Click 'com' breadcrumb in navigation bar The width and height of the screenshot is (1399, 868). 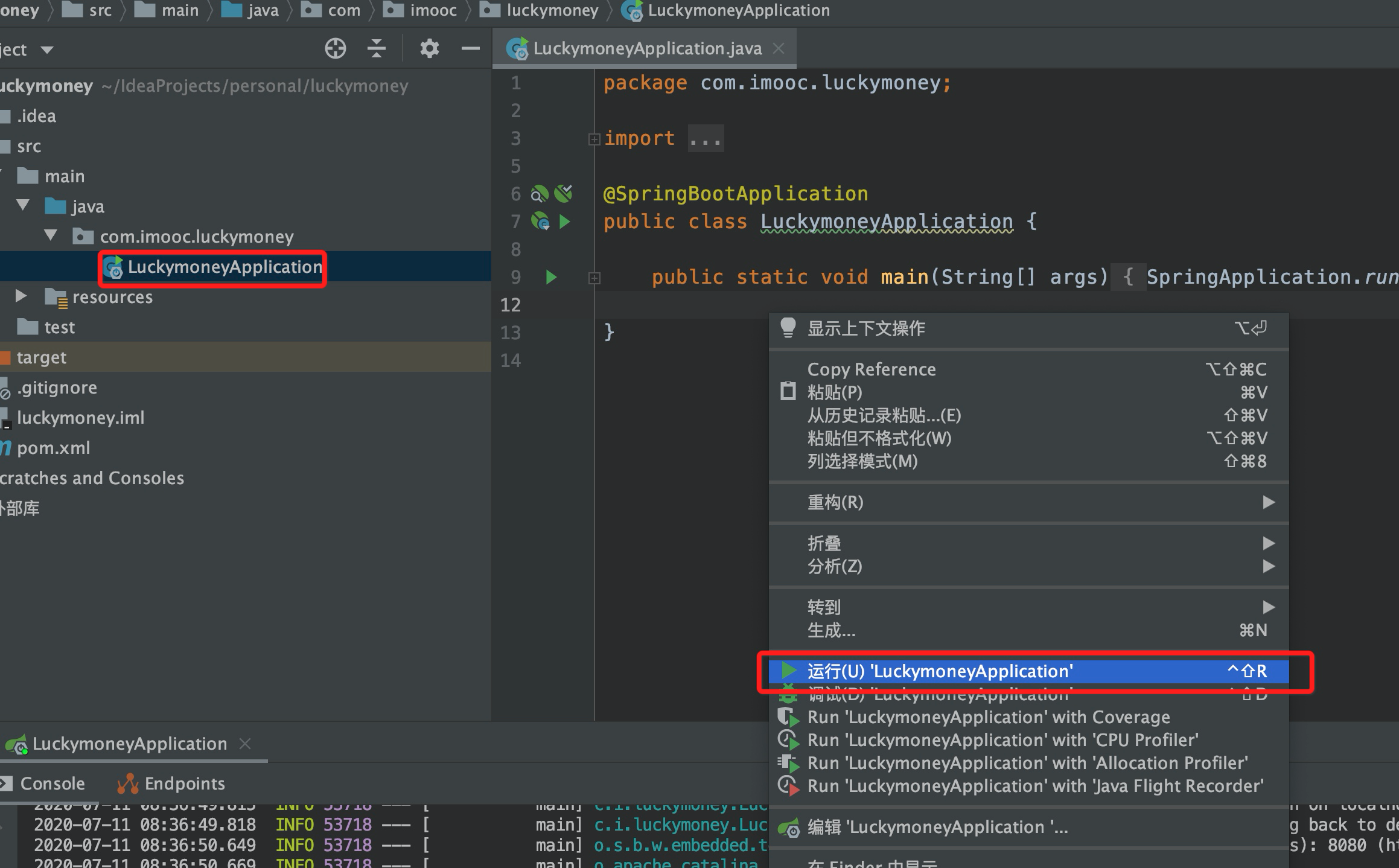tap(331, 10)
